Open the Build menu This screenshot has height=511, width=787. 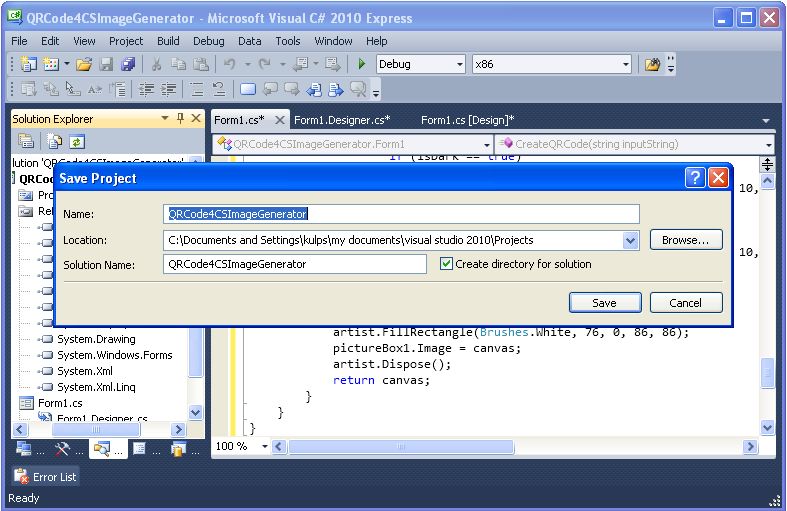(x=168, y=41)
